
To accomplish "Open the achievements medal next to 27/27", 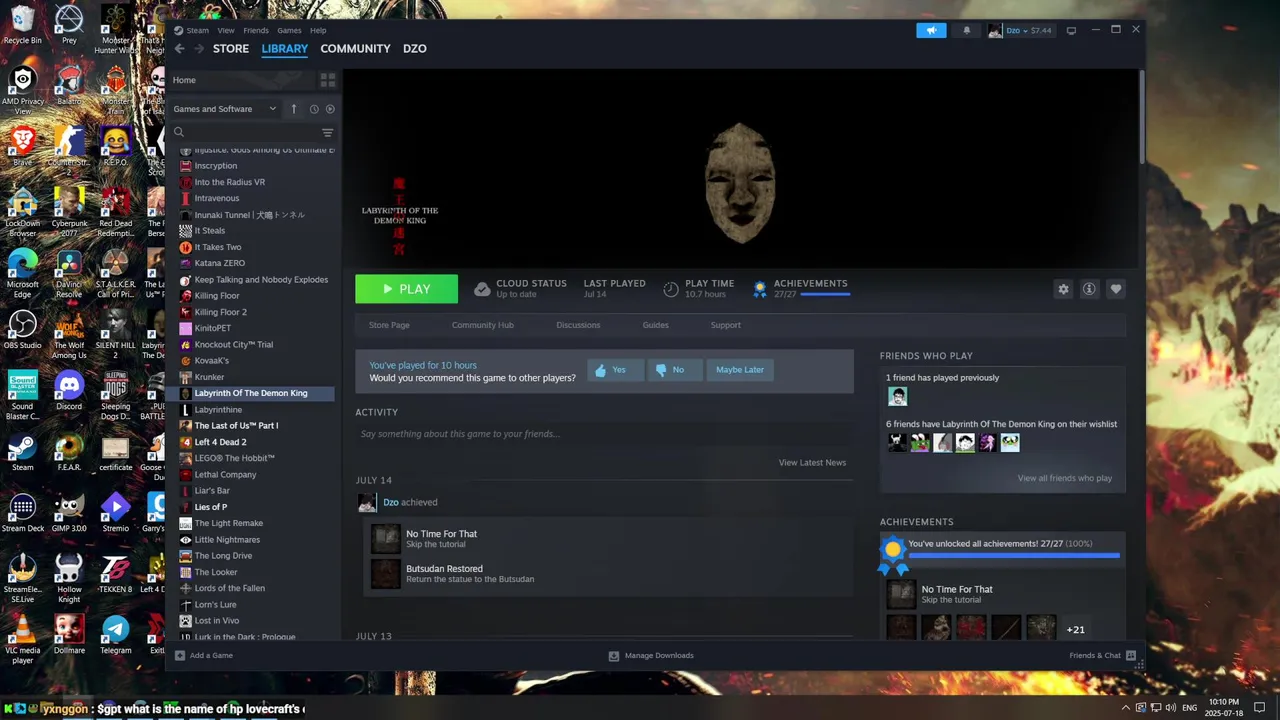I will click(x=760, y=289).
